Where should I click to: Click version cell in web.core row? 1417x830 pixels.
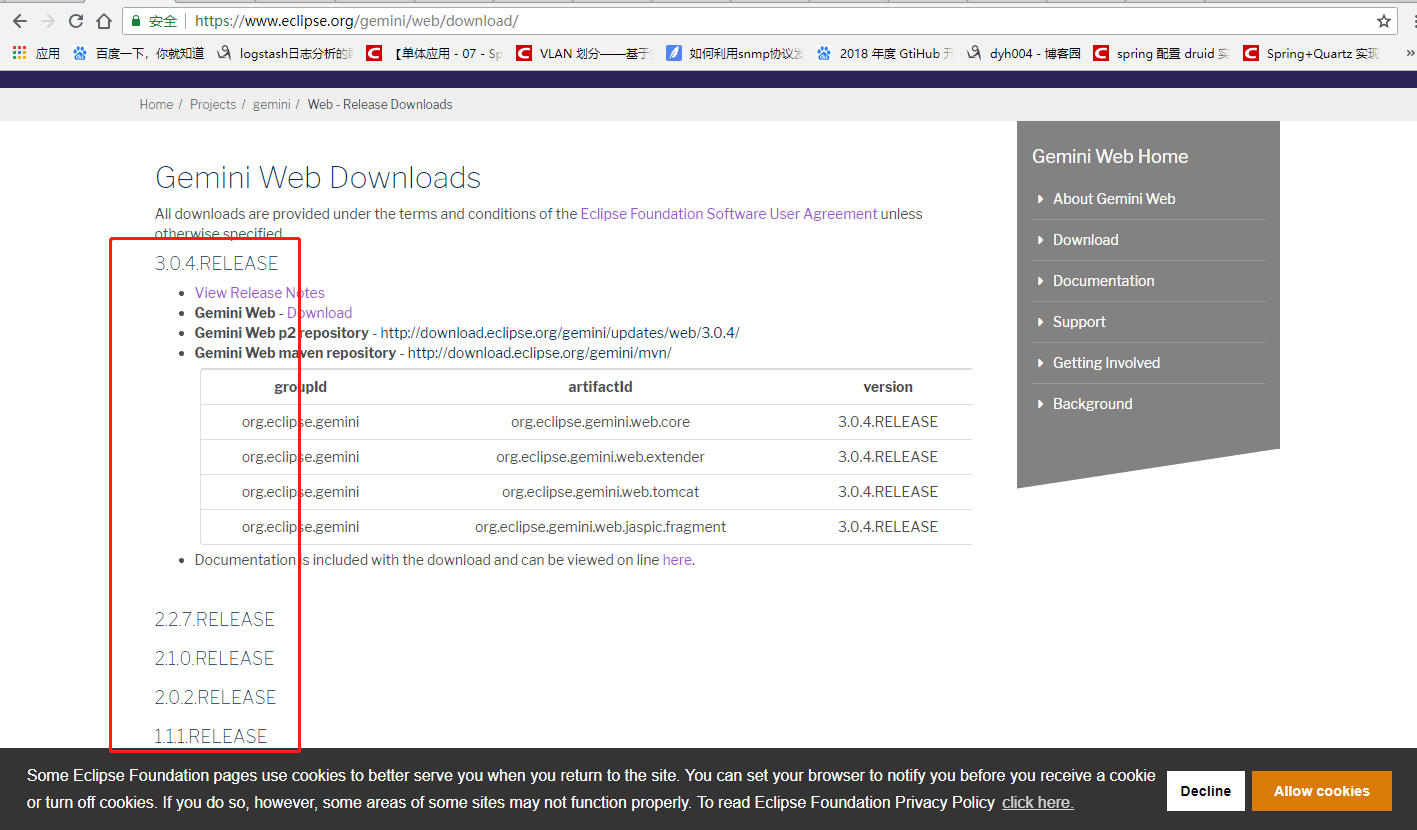888,422
